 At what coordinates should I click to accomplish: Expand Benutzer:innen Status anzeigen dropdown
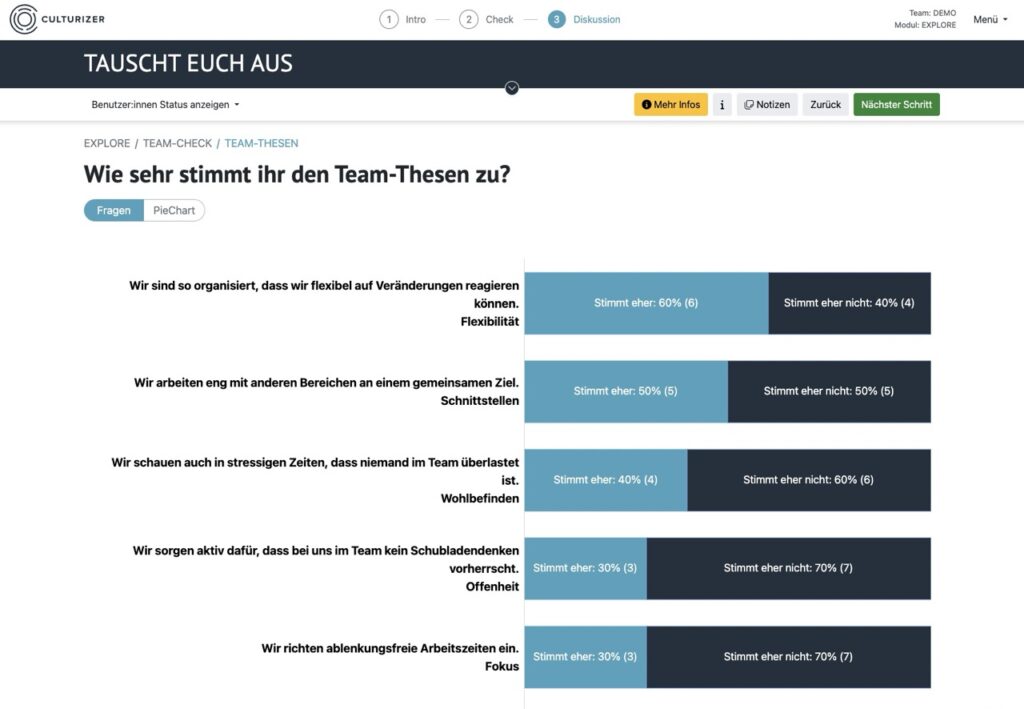165,104
